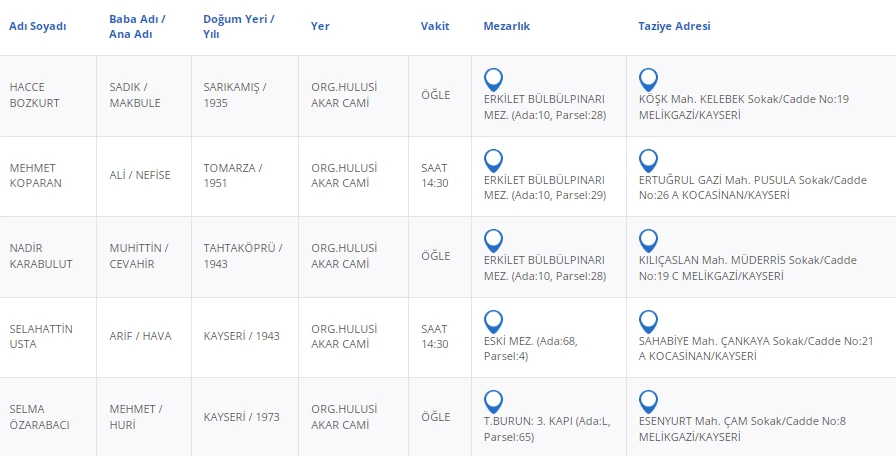Open condolence address pin for Hacce Bozkurt

(648, 79)
